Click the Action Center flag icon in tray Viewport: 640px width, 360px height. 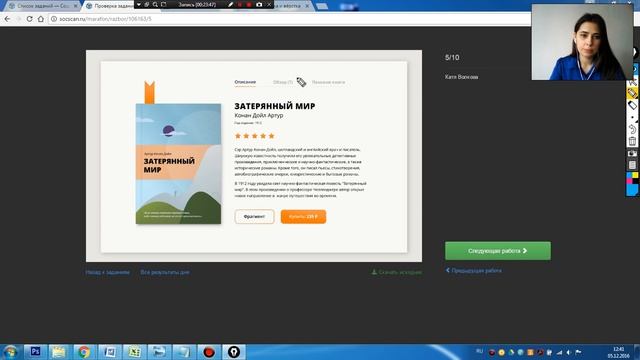[578, 352]
